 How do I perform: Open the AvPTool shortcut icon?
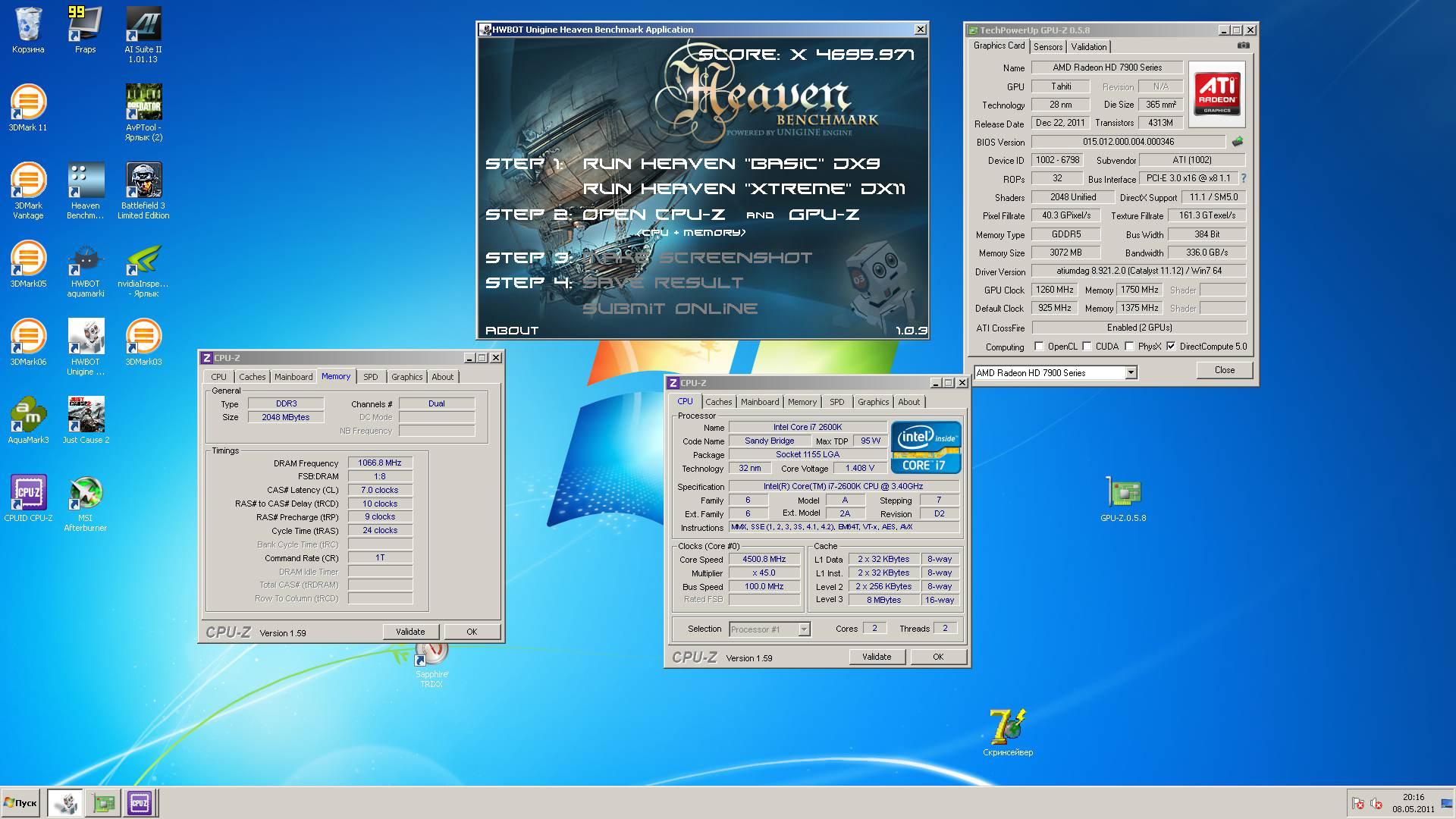pyautogui.click(x=143, y=113)
